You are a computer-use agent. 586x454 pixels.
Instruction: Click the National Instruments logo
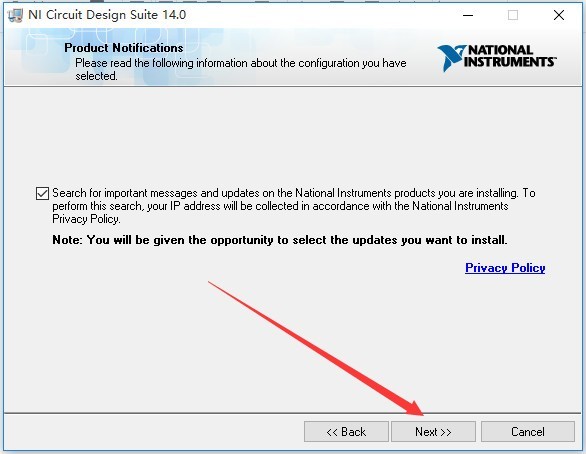click(497, 58)
